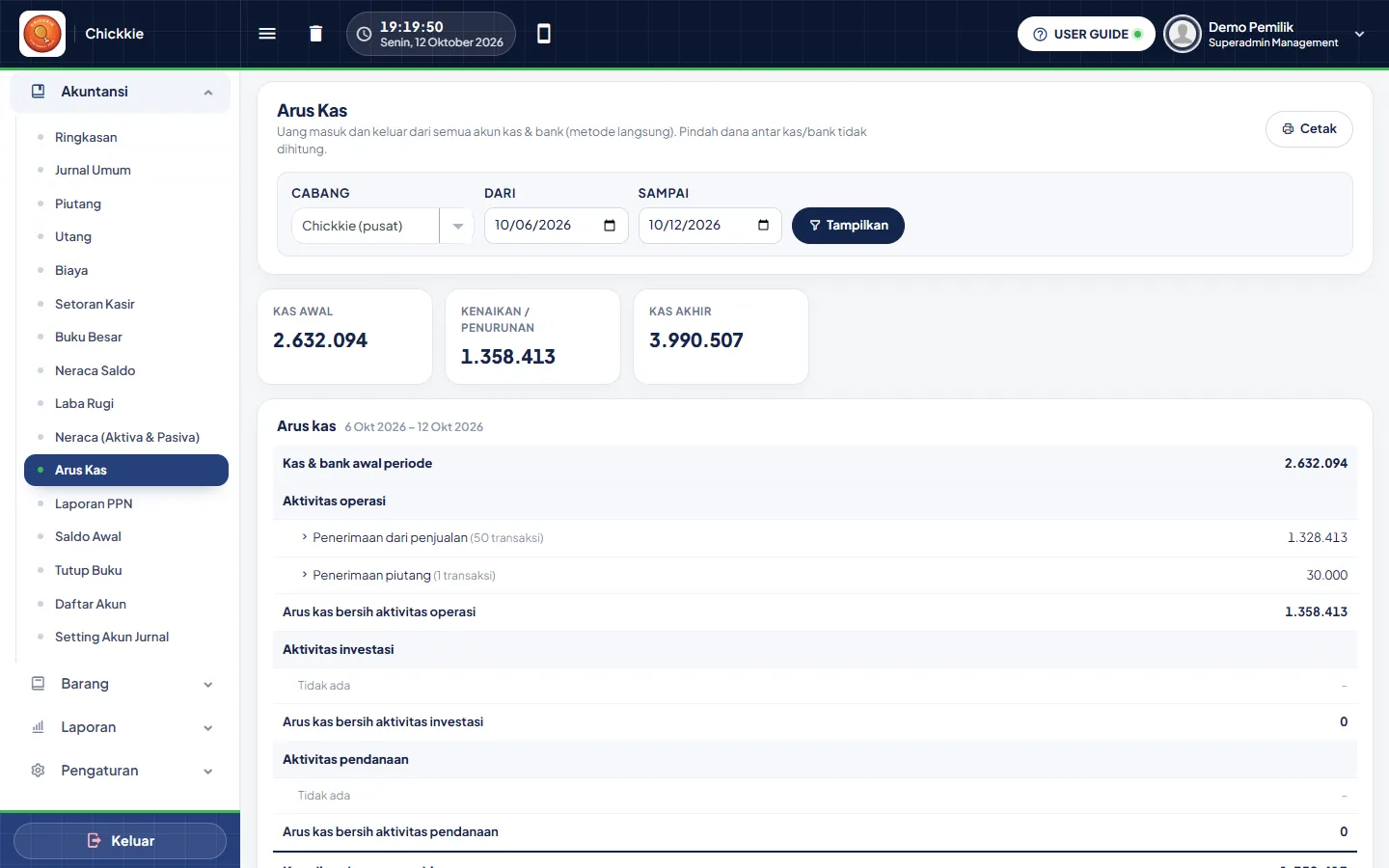Image resolution: width=1389 pixels, height=868 pixels.
Task: Open the Cabang dropdown arrow
Action: point(457,227)
